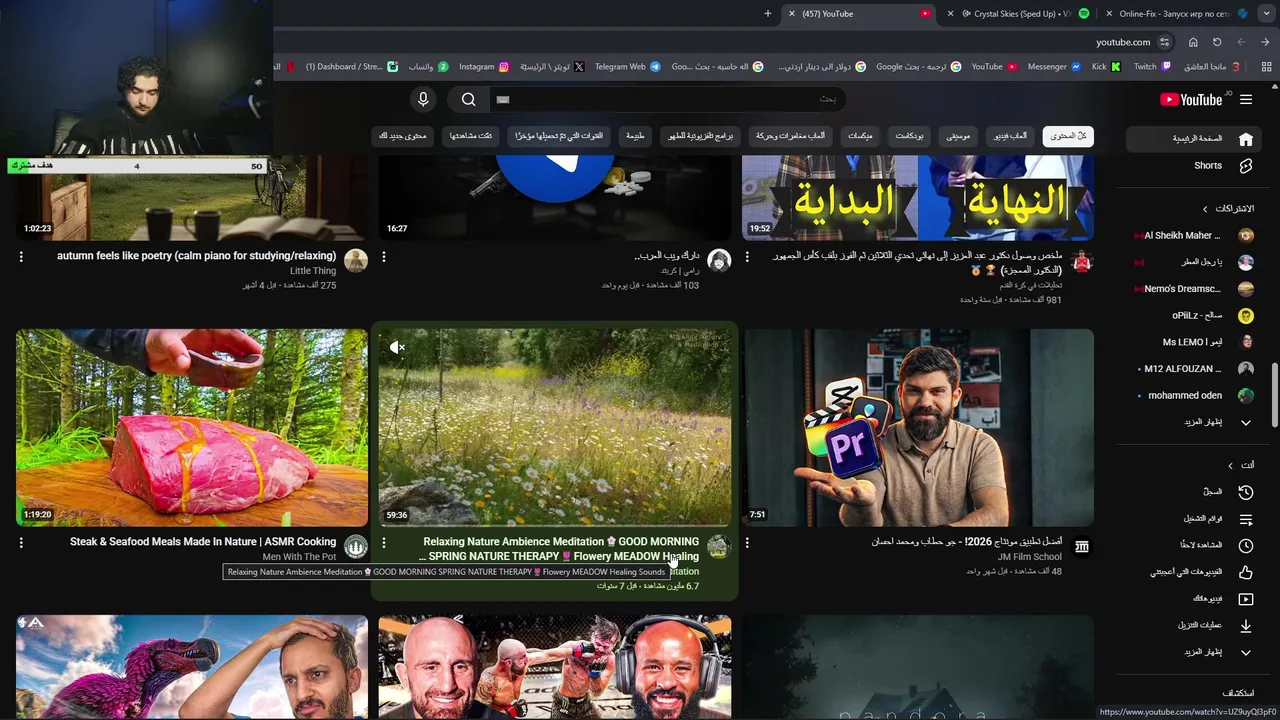Filter by ميكسات chip
The height and width of the screenshot is (720, 1280).
click(860, 136)
